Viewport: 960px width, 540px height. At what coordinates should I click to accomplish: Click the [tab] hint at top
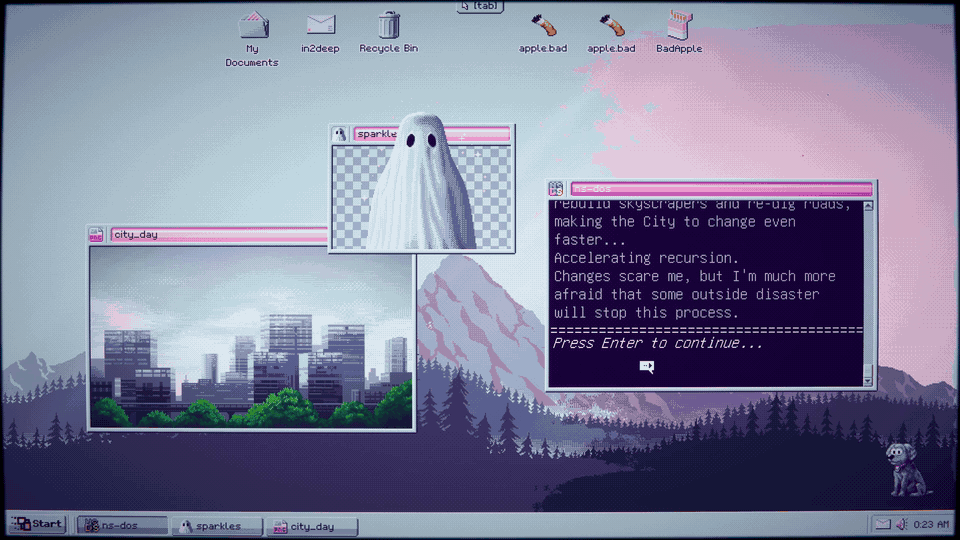pos(481,6)
